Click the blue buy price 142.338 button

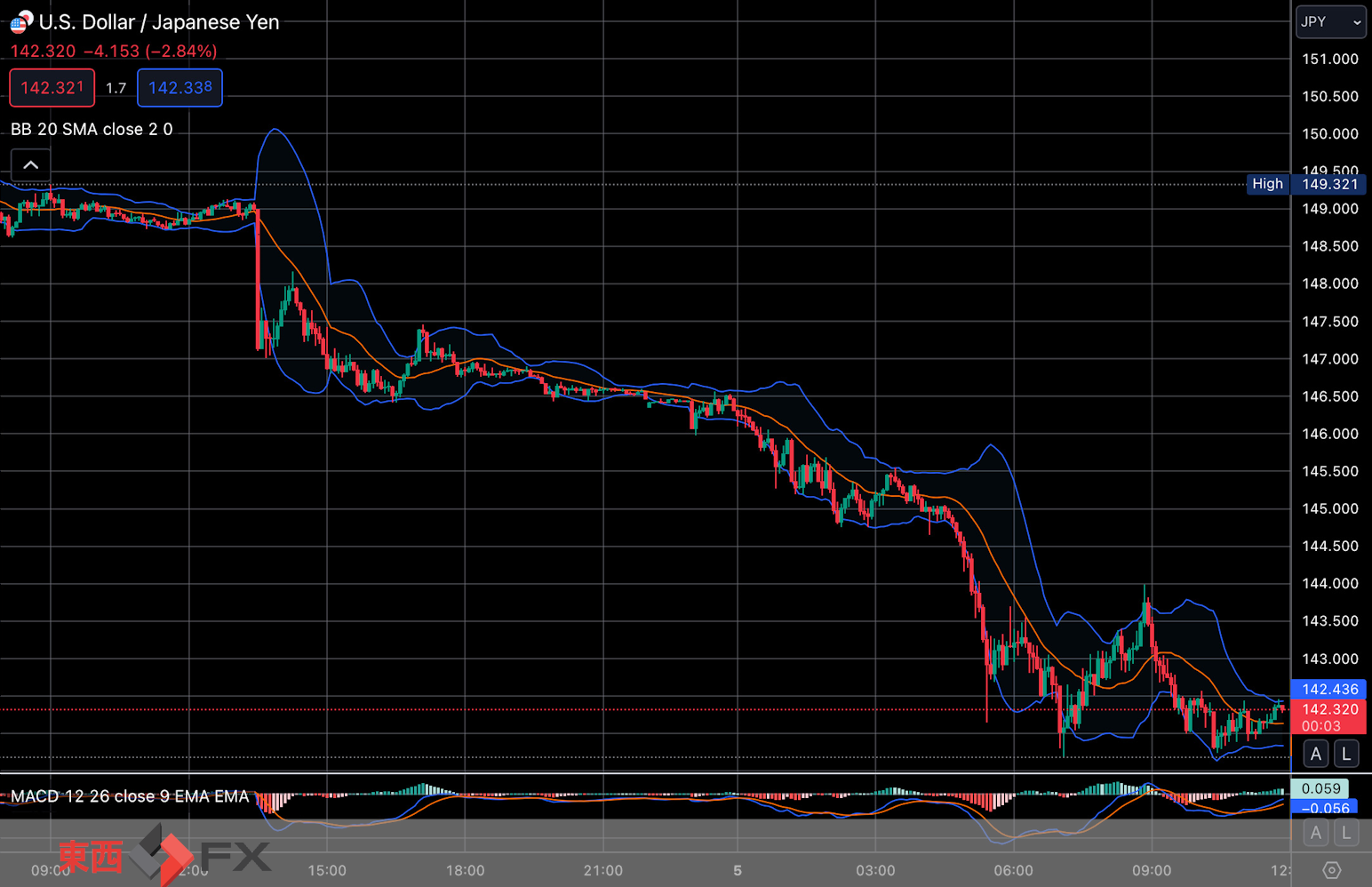(x=180, y=88)
